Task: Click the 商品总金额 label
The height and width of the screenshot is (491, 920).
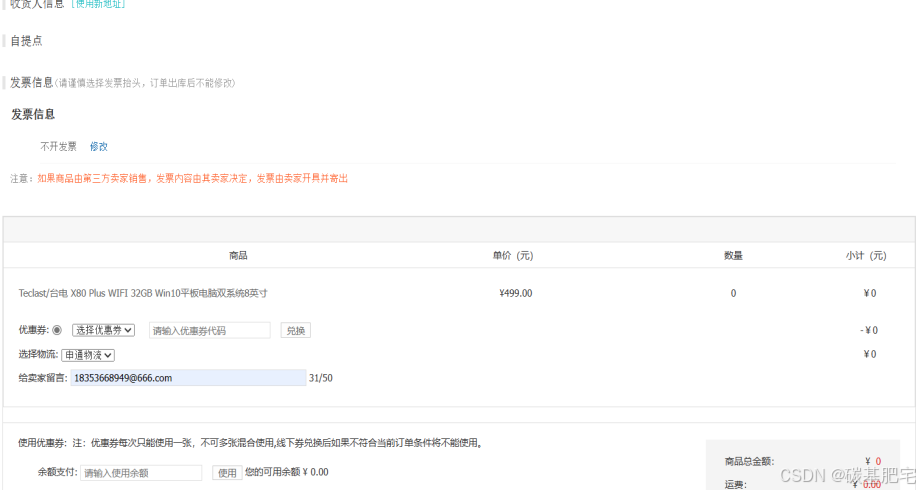Action: tap(749, 462)
